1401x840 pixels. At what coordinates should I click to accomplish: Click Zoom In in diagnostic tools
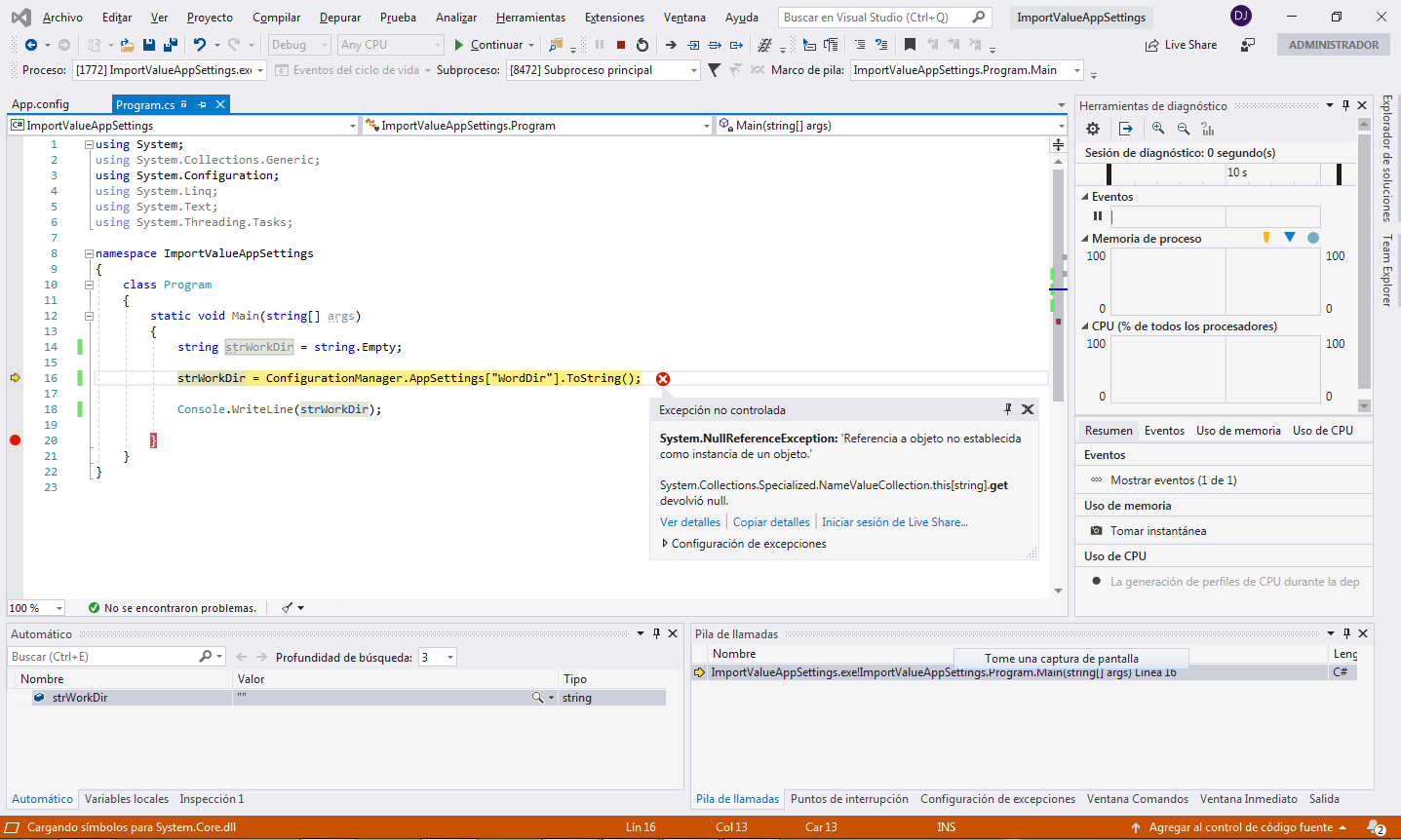1158,129
